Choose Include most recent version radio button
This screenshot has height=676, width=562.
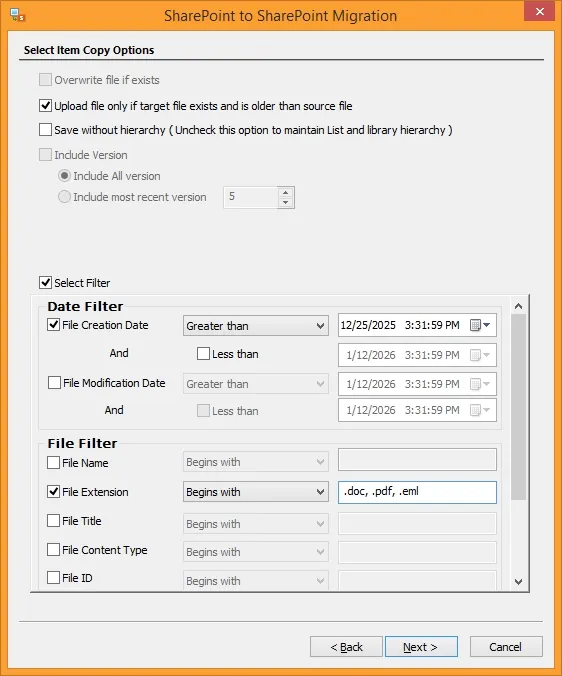click(64, 197)
